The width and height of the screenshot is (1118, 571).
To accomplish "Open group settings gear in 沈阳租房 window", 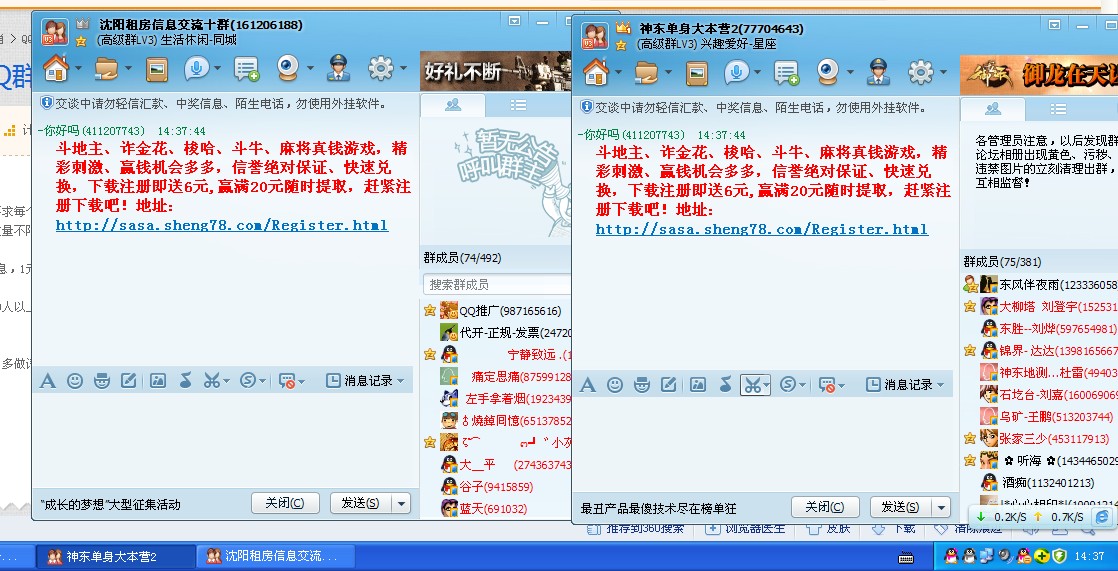I will pyautogui.click(x=381, y=68).
